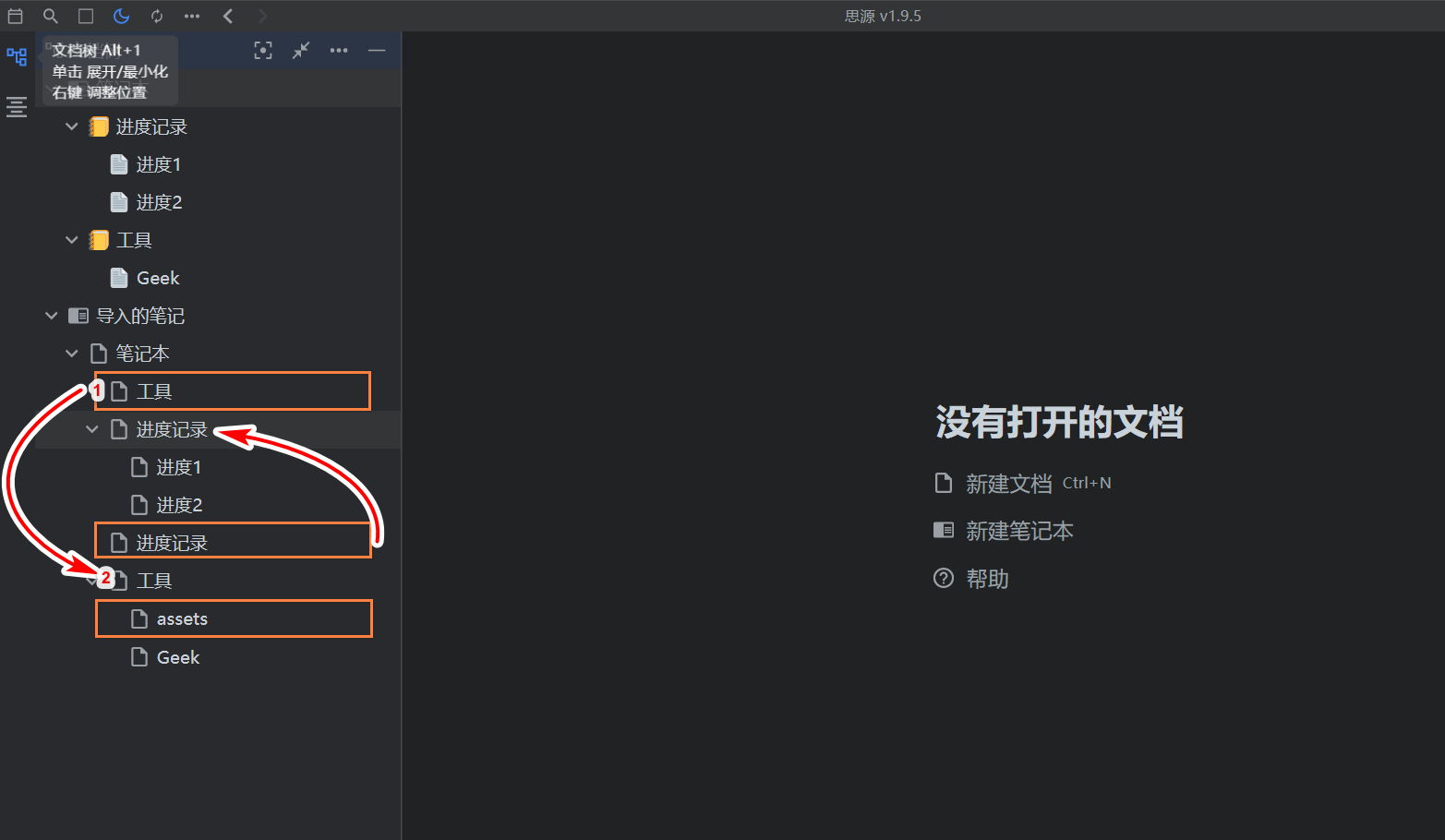Open the document tree panel's ellipsis menu
1445x840 pixels.
point(339,51)
